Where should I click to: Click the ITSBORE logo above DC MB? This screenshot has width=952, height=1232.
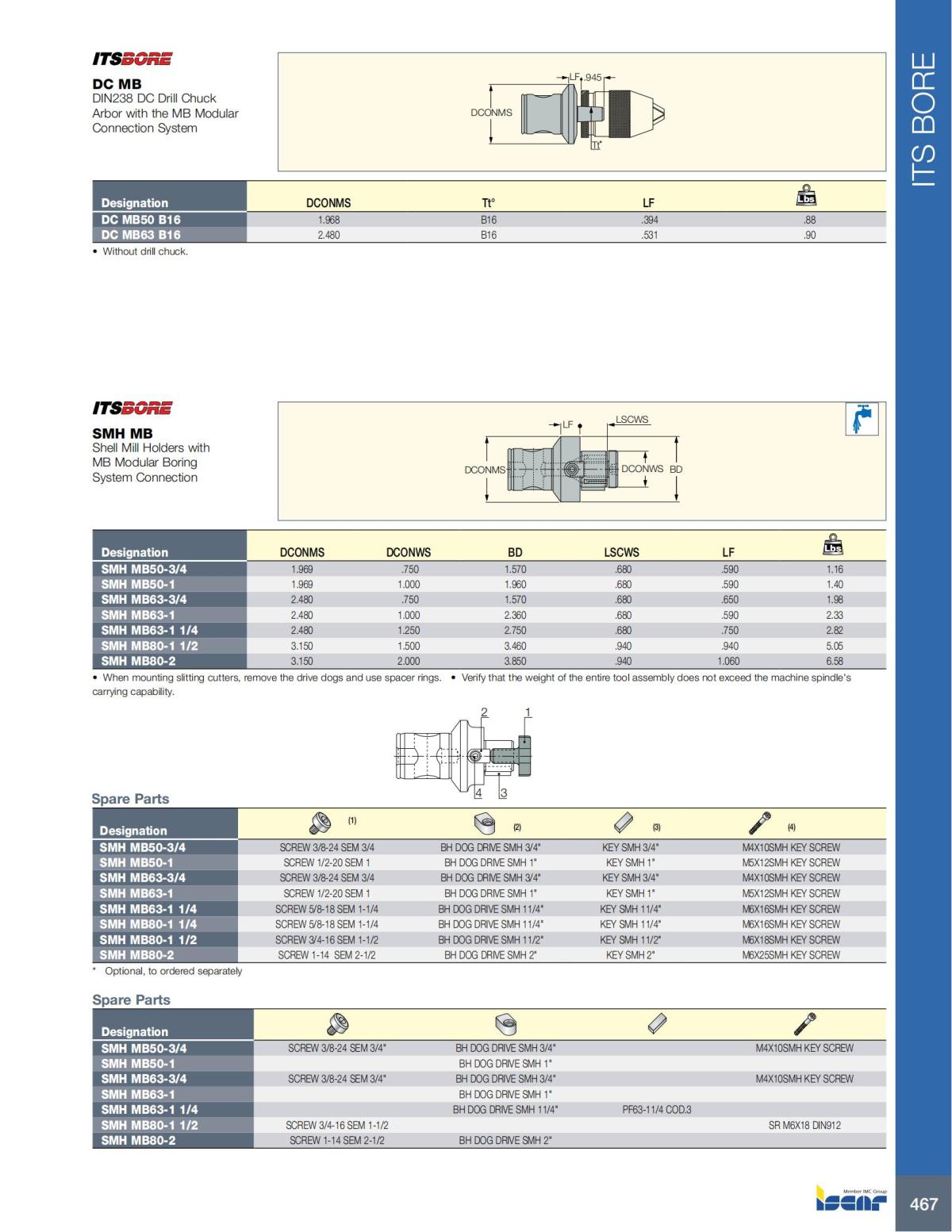(x=132, y=59)
